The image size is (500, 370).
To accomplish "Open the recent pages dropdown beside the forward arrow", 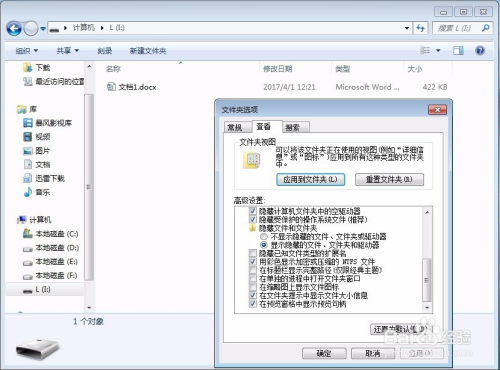I will click(x=43, y=29).
